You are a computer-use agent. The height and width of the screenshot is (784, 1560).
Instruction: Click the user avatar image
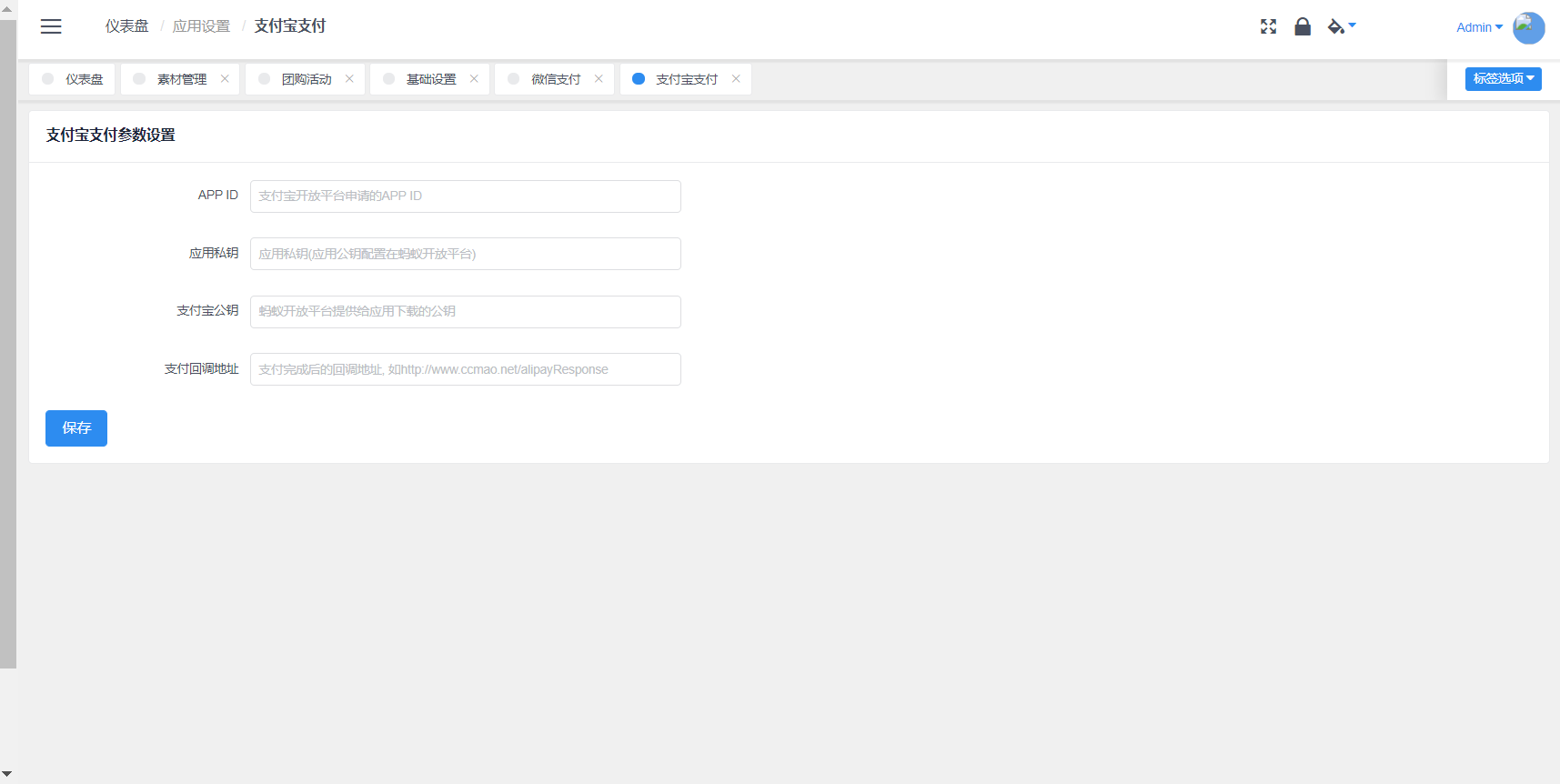pos(1528,27)
